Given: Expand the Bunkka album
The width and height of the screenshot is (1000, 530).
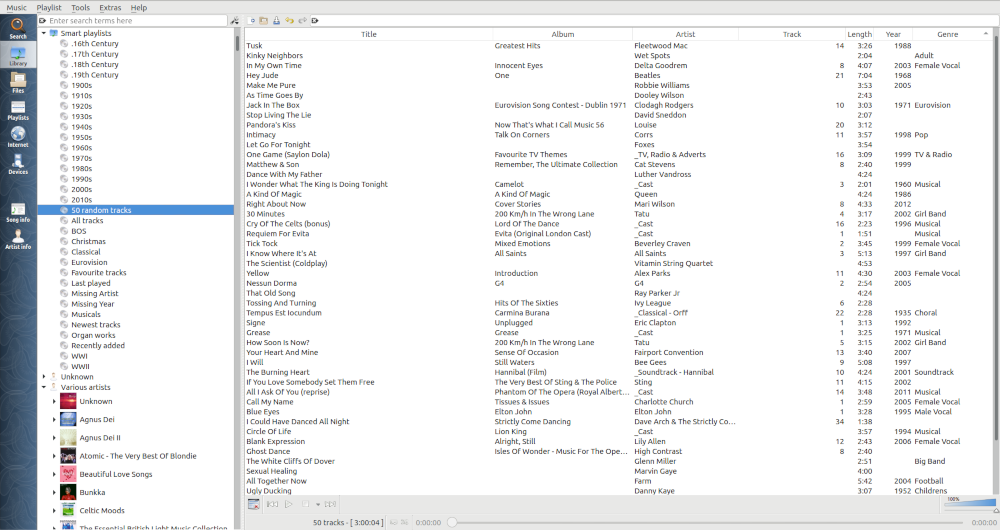Looking at the screenshot, I should [x=54, y=492].
